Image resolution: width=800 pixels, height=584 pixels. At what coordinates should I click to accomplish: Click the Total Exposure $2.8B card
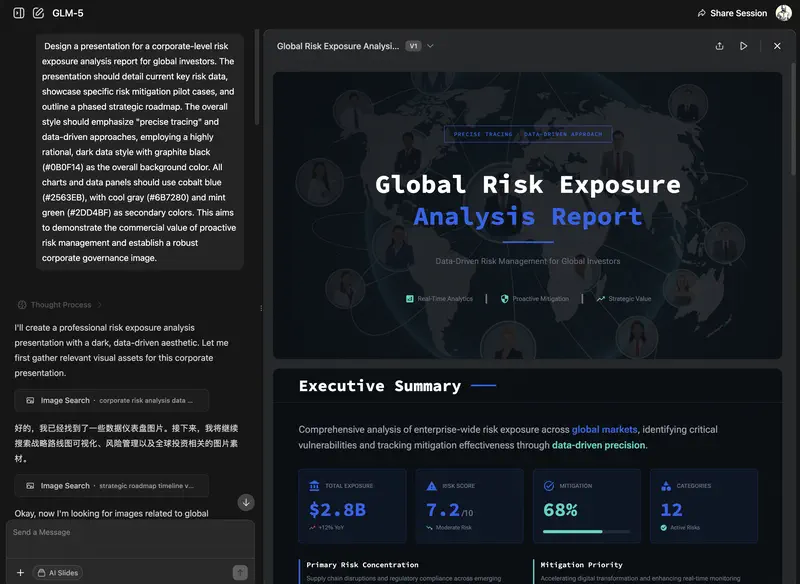coord(352,506)
